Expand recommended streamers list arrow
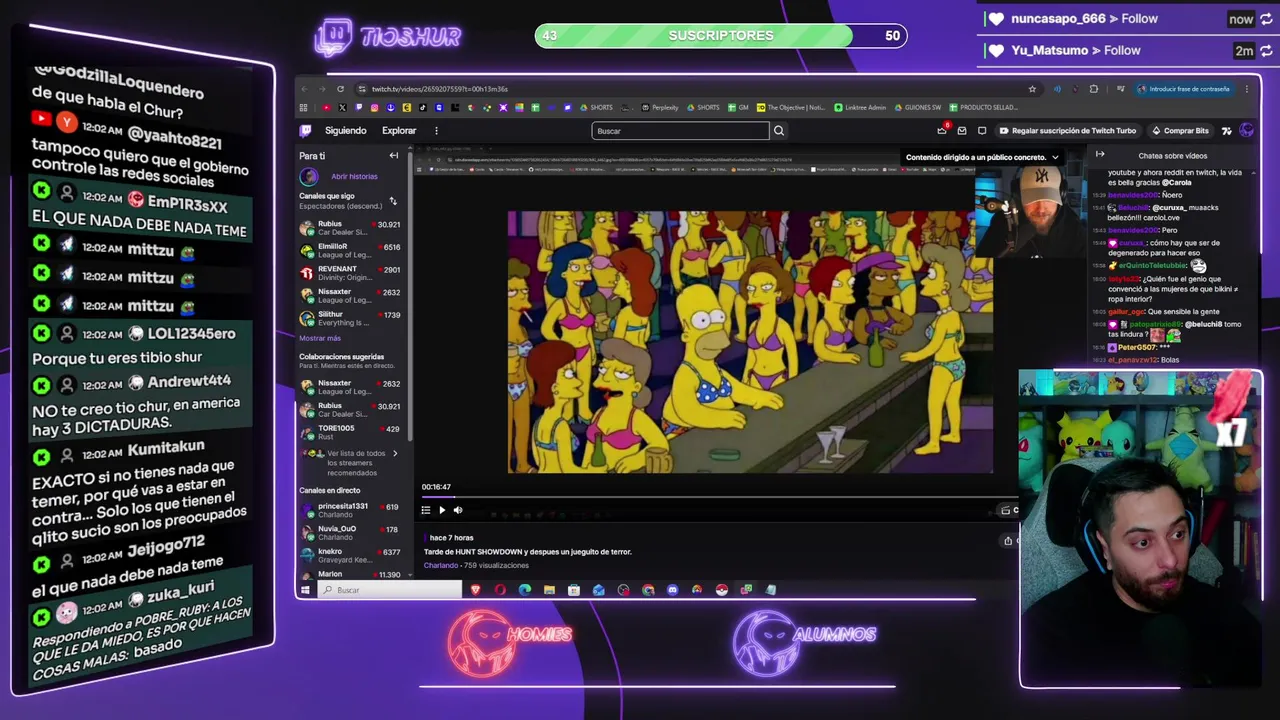The height and width of the screenshot is (720, 1280). point(394,454)
